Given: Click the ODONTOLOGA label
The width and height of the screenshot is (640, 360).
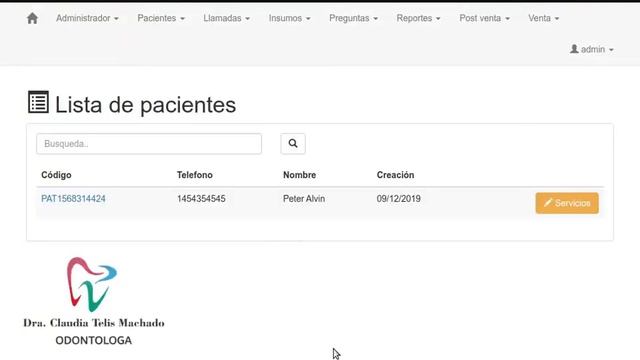Looking at the screenshot, I should tap(93, 340).
